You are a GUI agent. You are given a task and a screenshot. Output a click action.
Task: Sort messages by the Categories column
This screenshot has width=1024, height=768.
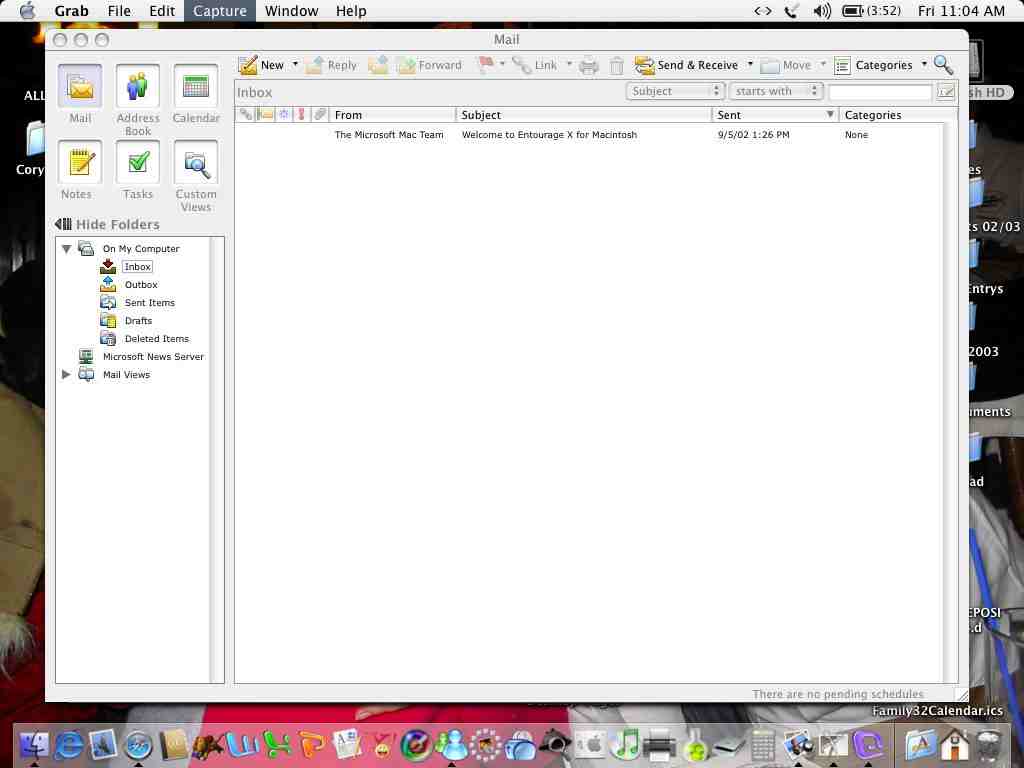coord(898,115)
